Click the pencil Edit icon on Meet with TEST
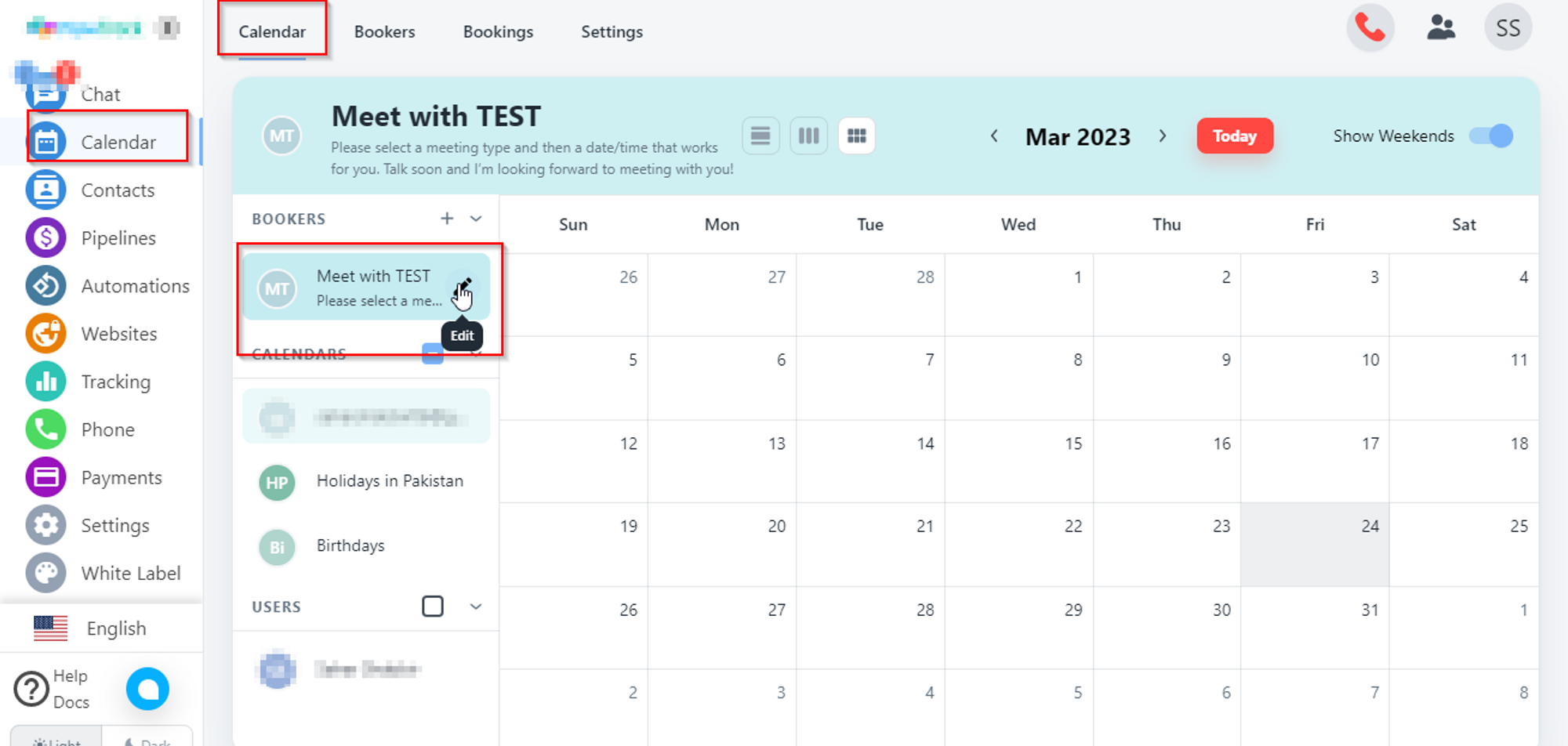The image size is (1568, 746). 463,285
